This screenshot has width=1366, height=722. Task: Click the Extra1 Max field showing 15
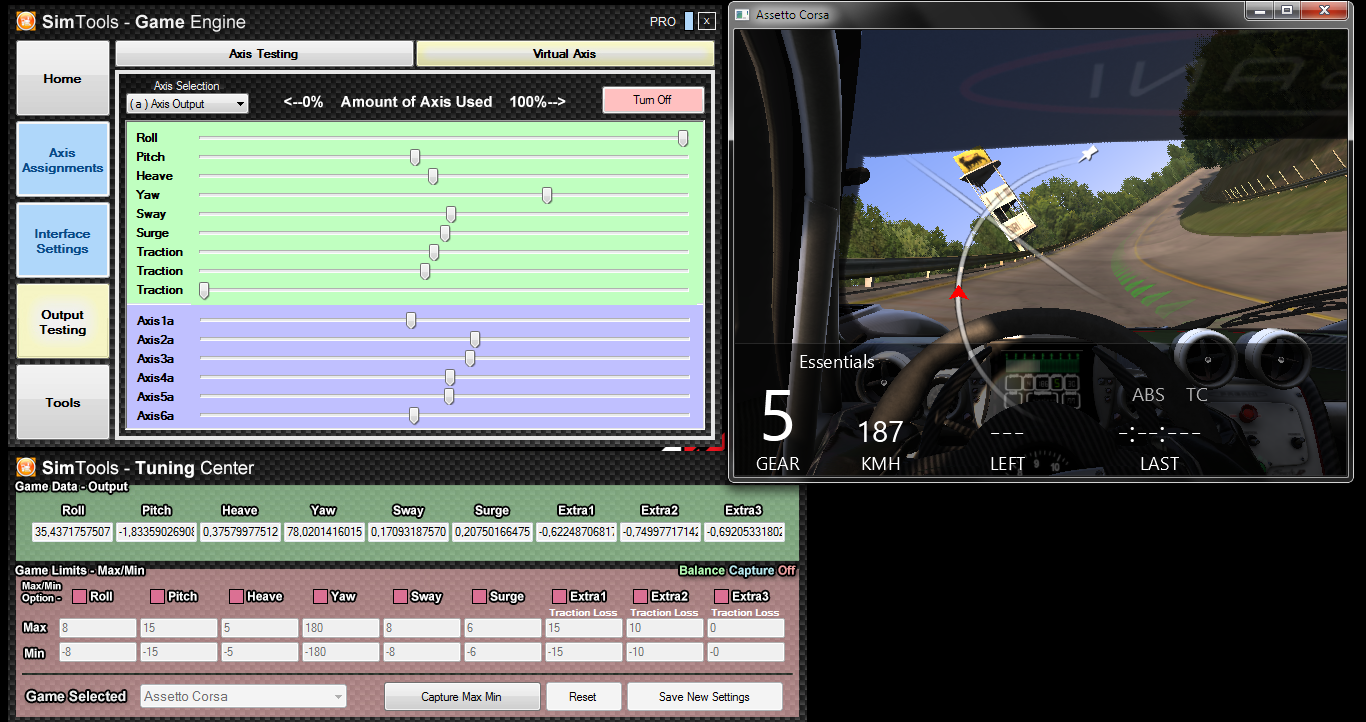pos(584,628)
